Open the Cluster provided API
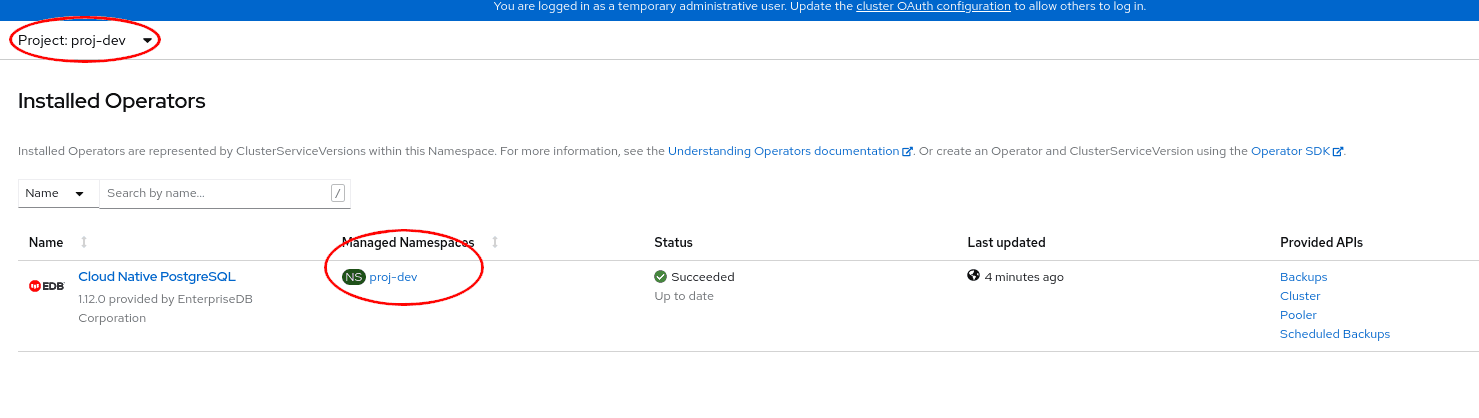 pyautogui.click(x=1300, y=296)
